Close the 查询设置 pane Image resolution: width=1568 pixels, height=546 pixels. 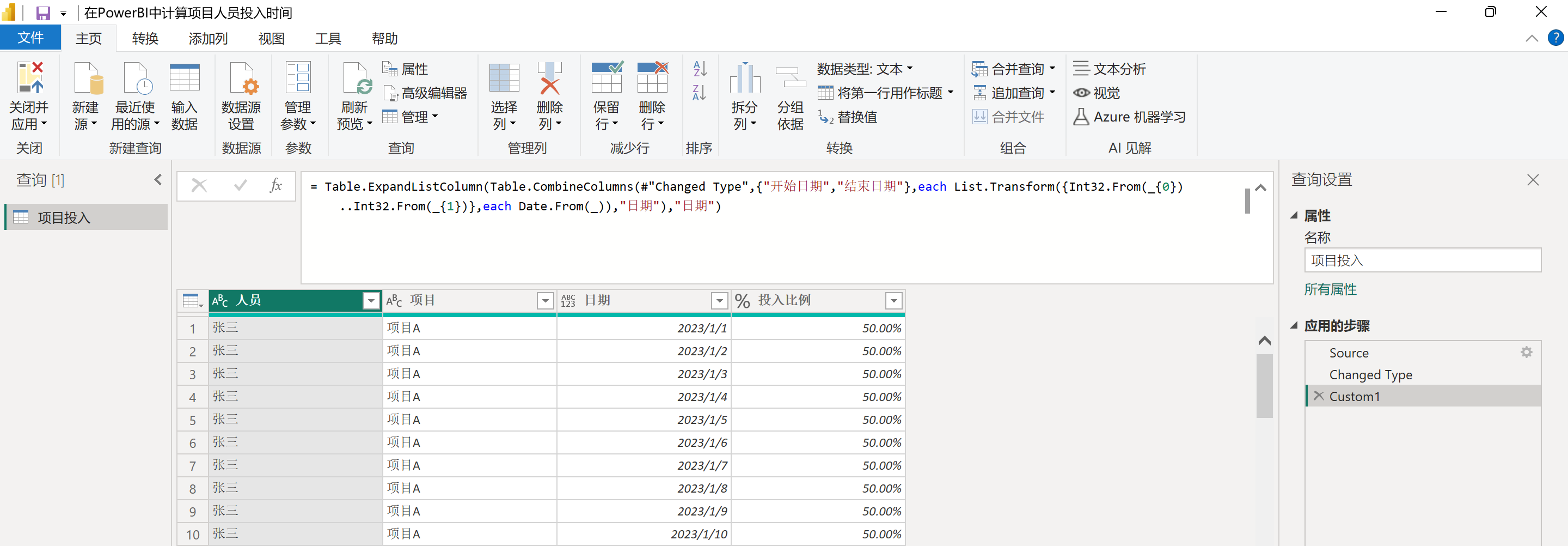click(x=1533, y=180)
